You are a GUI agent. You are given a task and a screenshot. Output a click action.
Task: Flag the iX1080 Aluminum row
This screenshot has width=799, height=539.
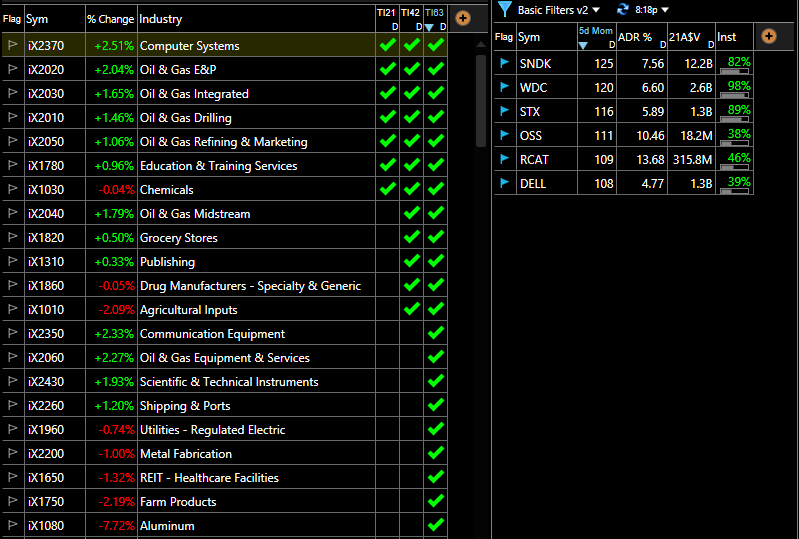(x=13, y=524)
